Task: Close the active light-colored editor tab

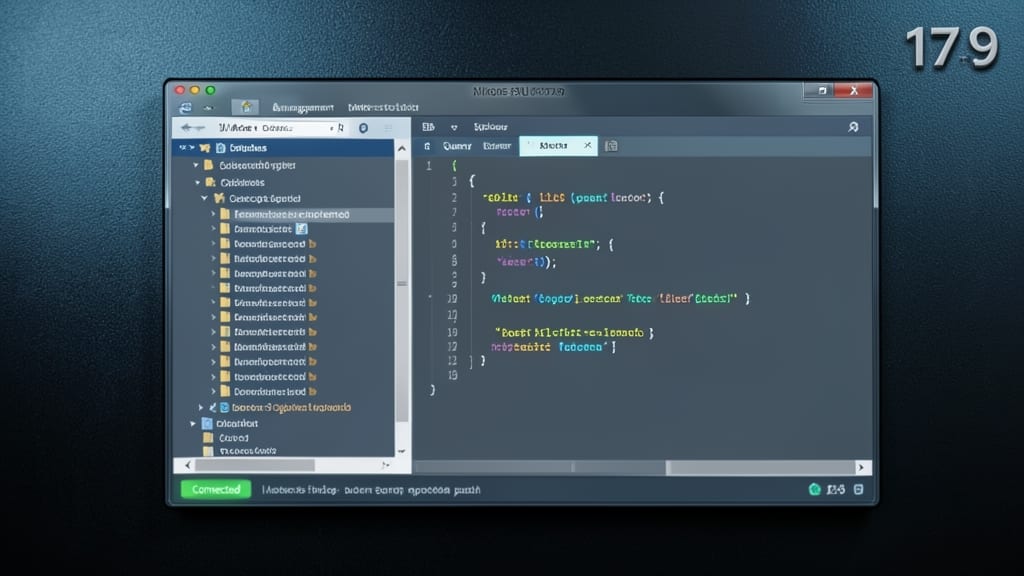Action: (x=587, y=145)
